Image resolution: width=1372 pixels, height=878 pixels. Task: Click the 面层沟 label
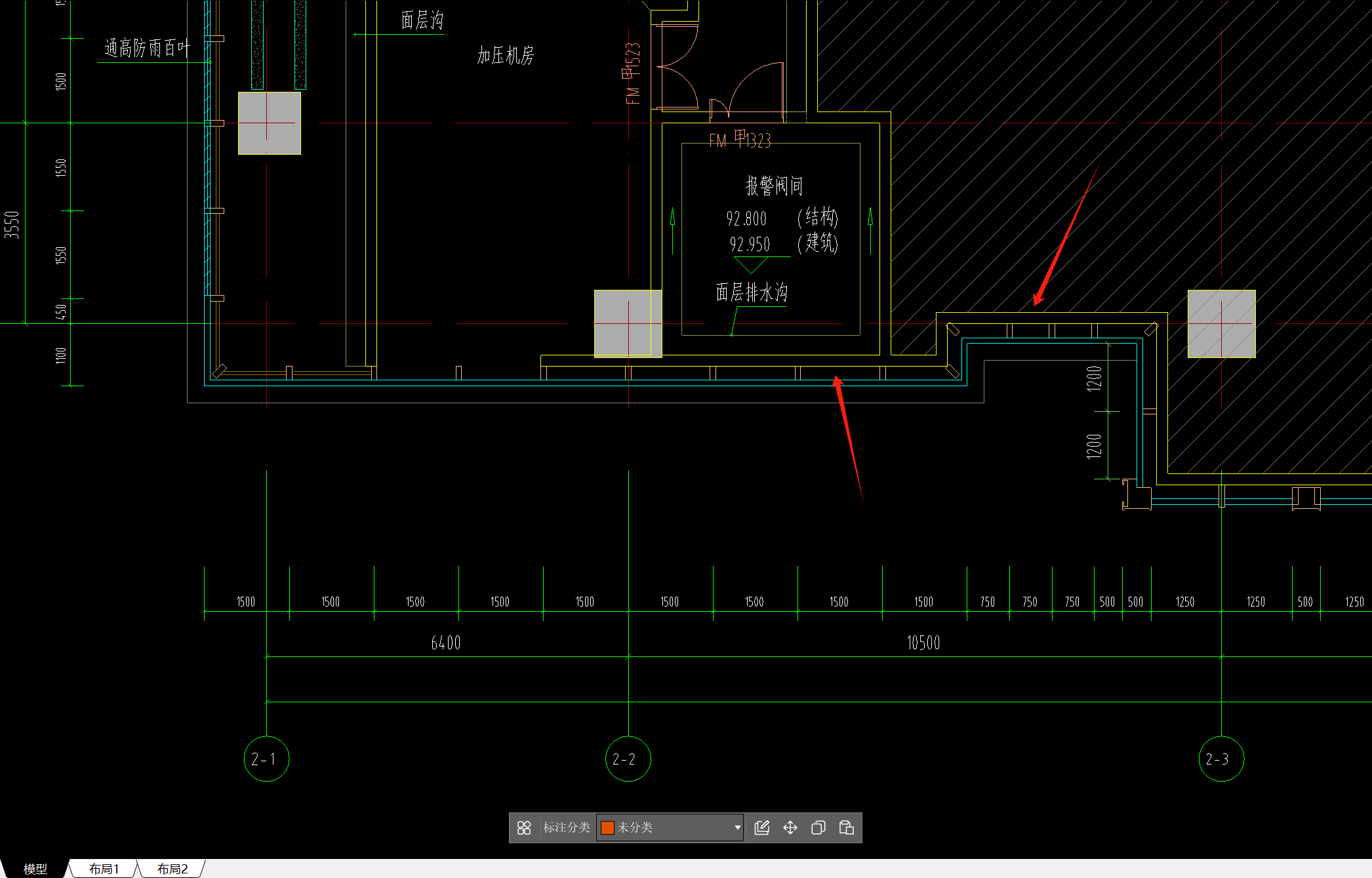[422, 20]
